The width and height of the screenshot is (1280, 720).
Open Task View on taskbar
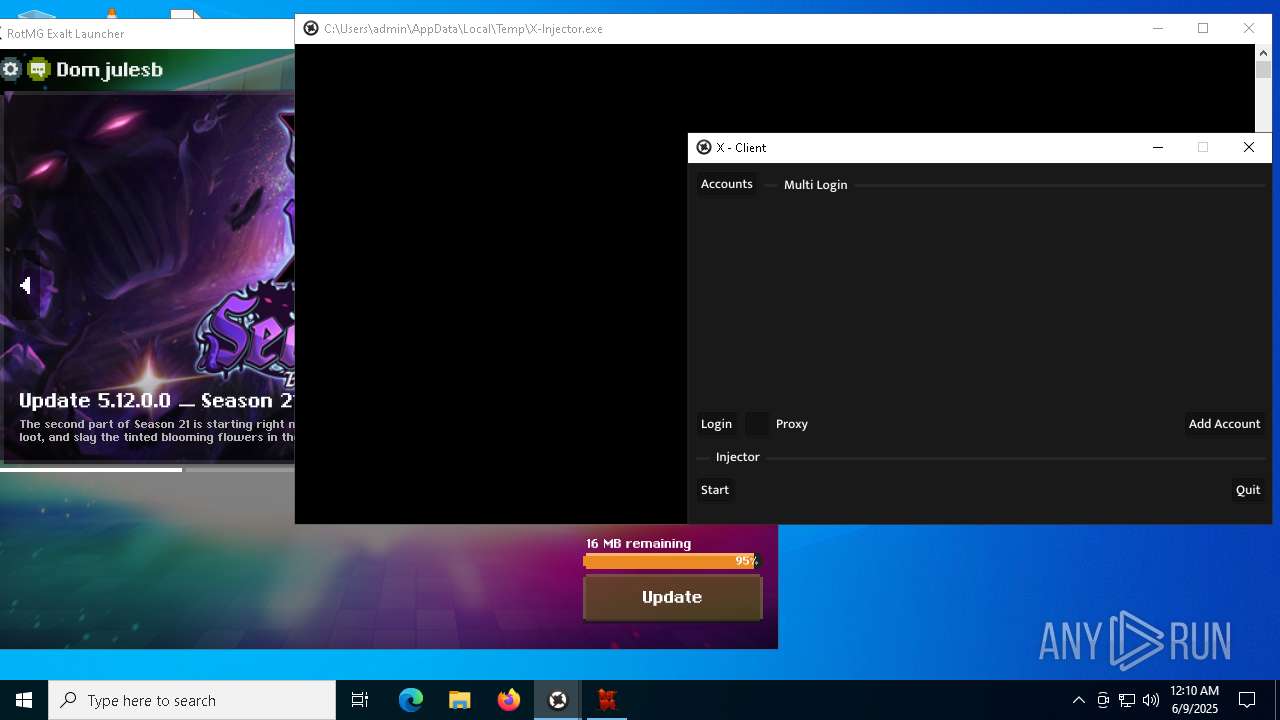[360, 700]
